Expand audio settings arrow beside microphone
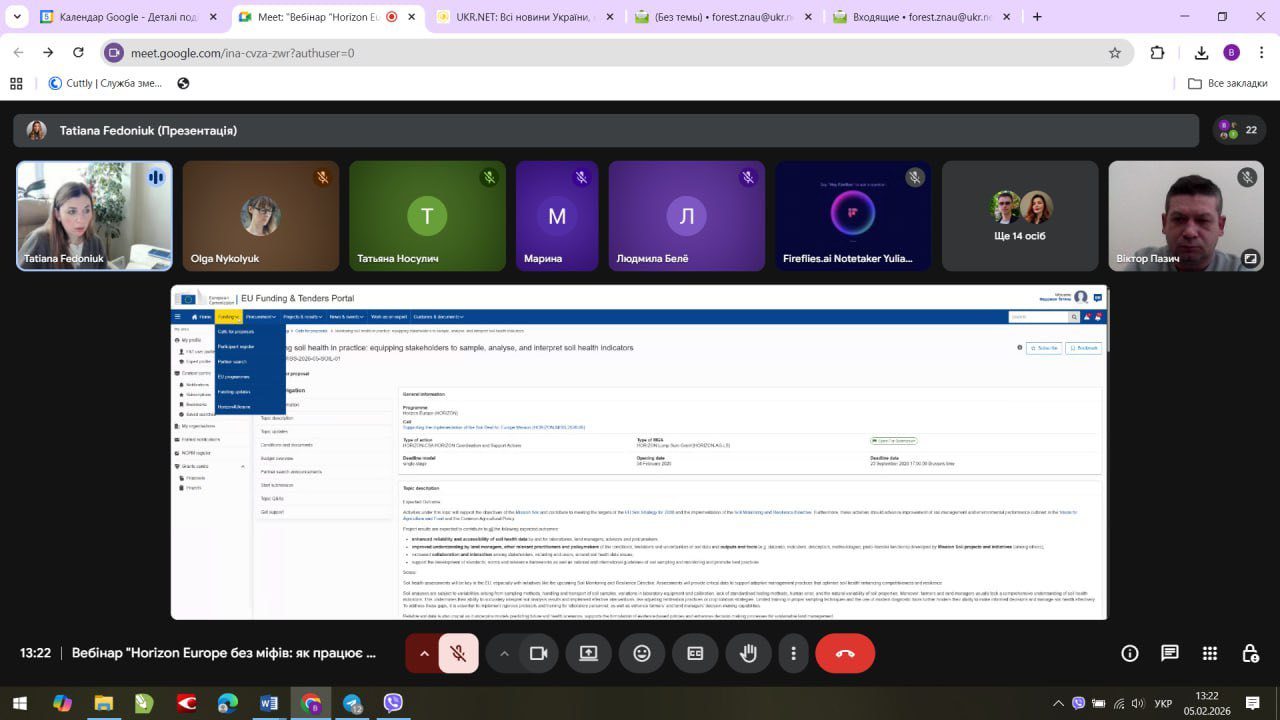 click(x=424, y=653)
